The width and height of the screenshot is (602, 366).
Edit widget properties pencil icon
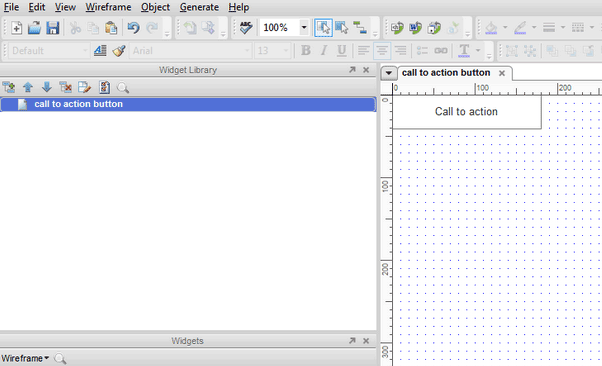(x=84, y=88)
